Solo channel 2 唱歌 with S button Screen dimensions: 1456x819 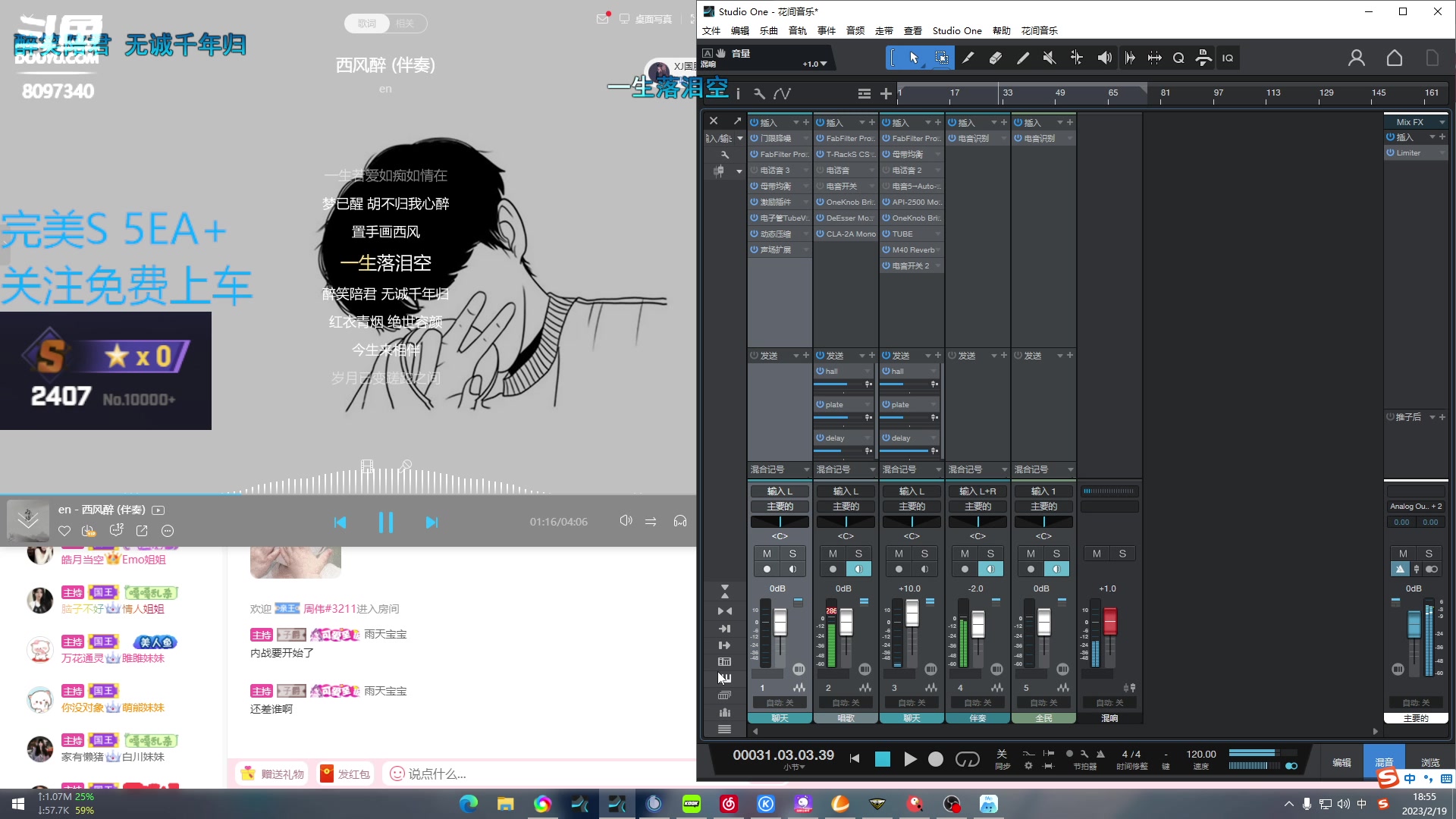coord(858,554)
